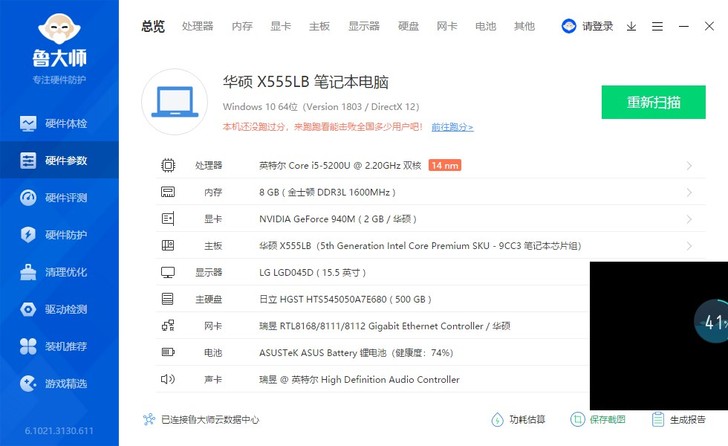Click the download arrow icon
Viewport: 728px width, 446px height.
(631, 26)
